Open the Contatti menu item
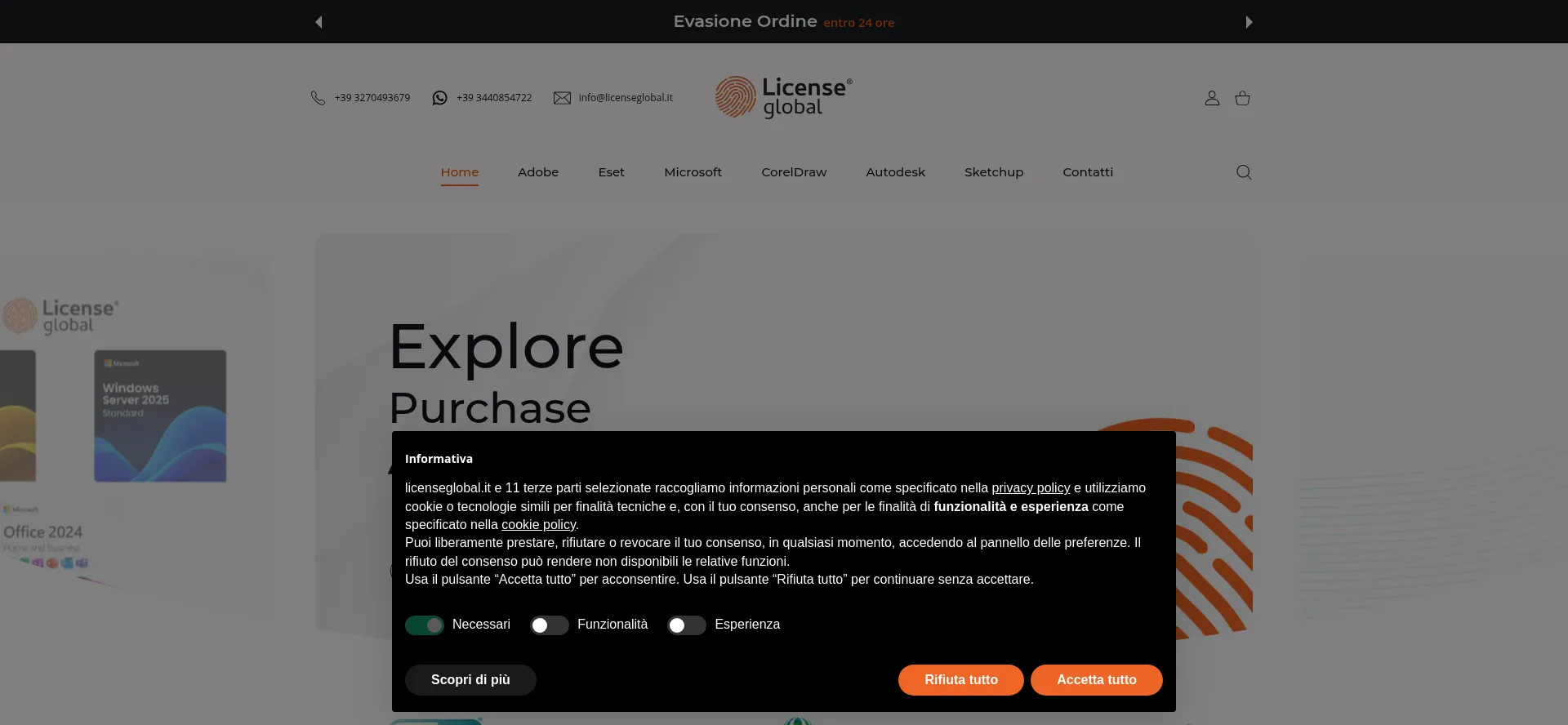 point(1088,172)
